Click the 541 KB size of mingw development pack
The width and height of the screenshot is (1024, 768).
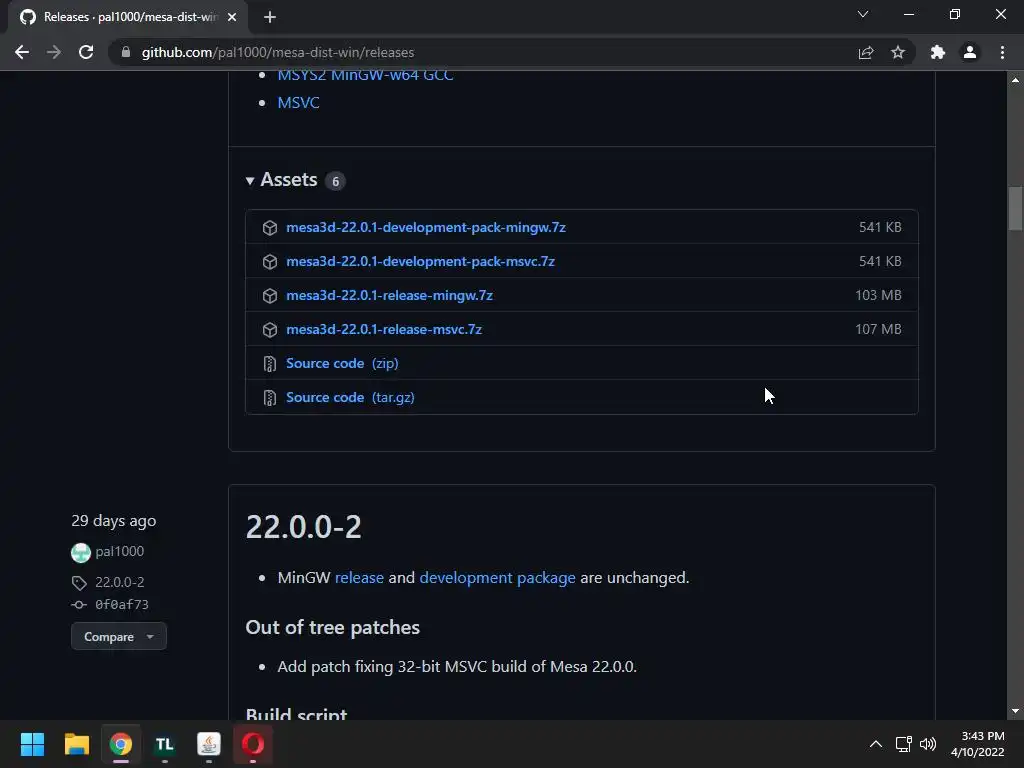pyautogui.click(x=880, y=227)
